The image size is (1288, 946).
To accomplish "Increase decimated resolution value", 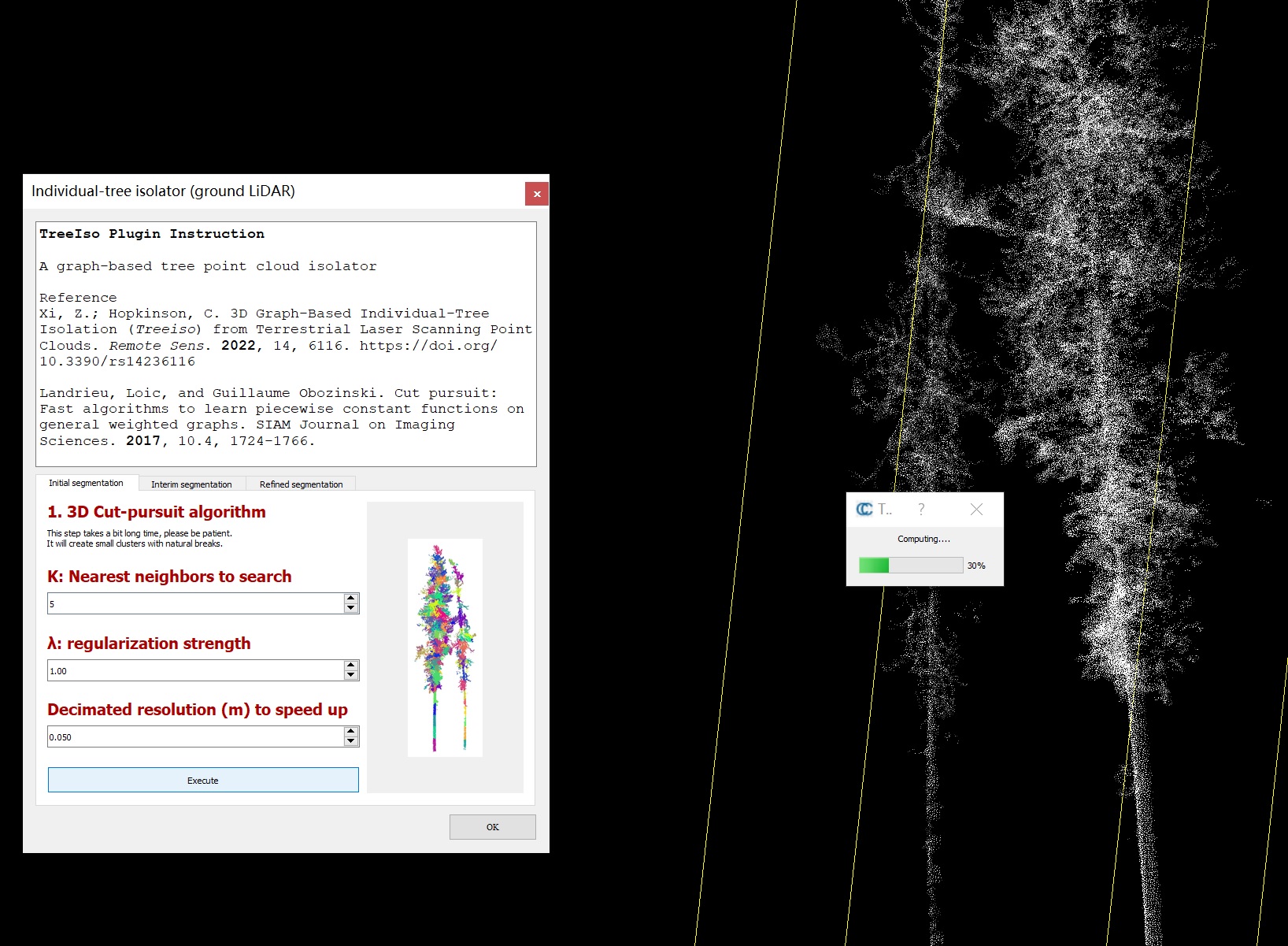I will [351, 732].
